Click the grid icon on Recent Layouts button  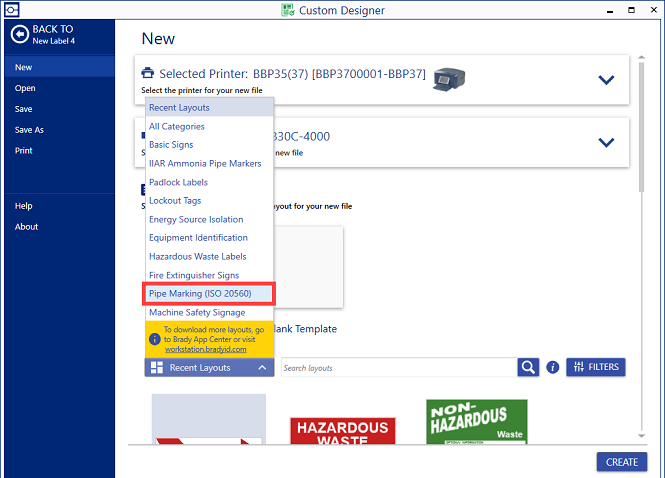coord(157,368)
